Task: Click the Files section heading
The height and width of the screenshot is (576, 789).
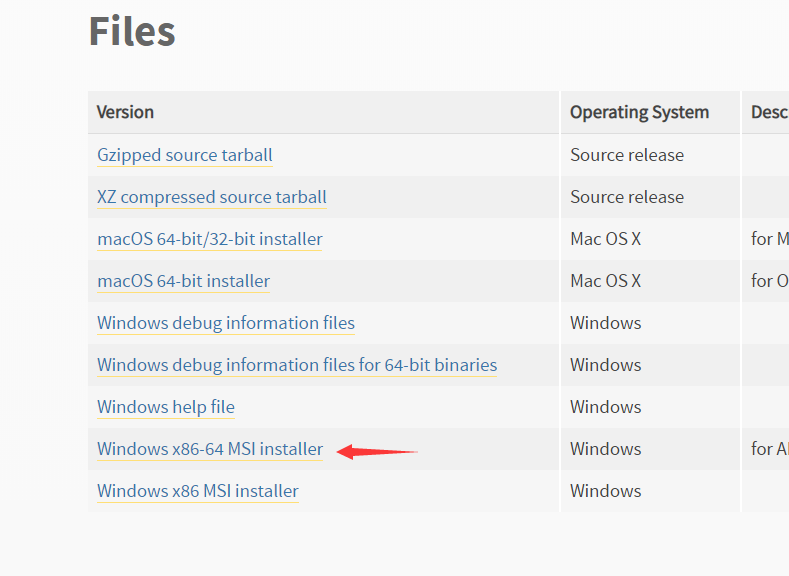Action: 132,31
